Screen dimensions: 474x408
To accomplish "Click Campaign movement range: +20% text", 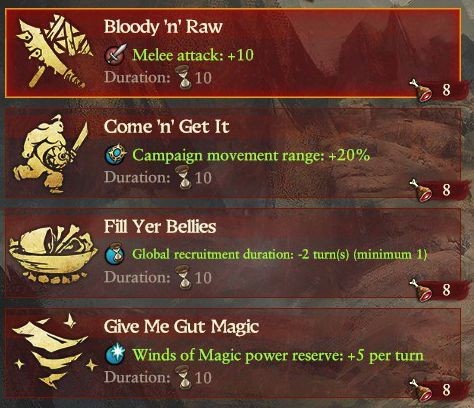I will point(251,155).
